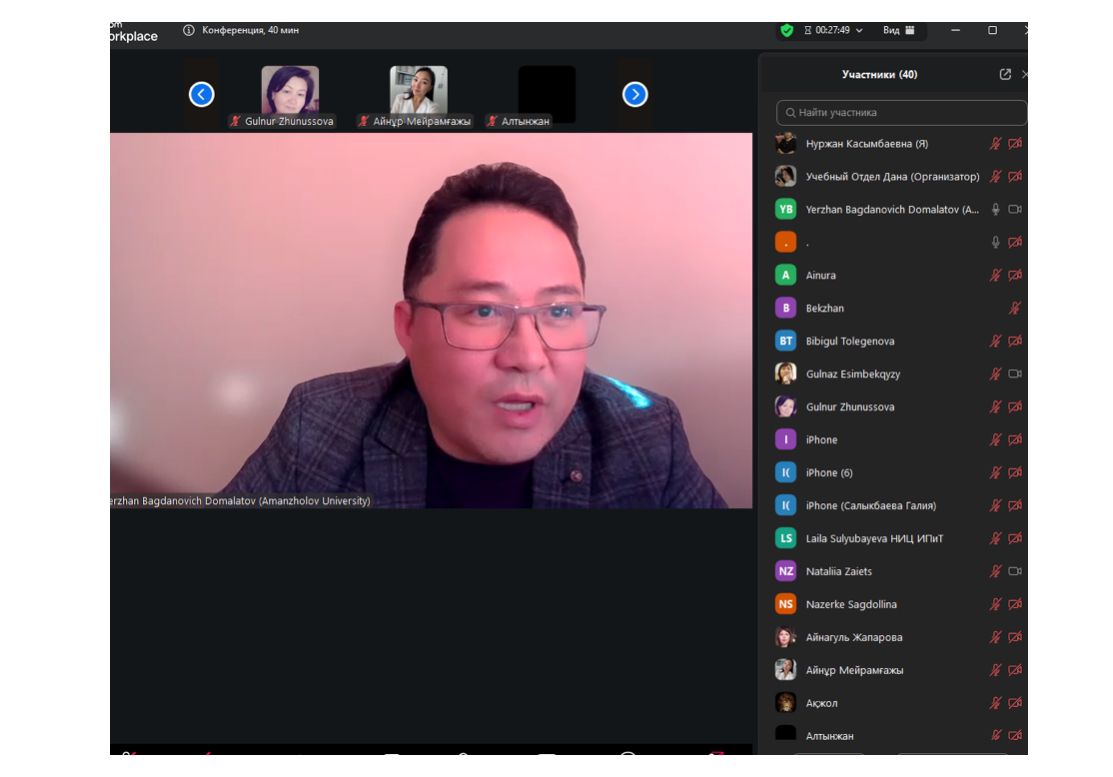Click the YB avatar of Yerzhan Domalatov
The width and height of the screenshot is (1113, 777).
[785, 209]
